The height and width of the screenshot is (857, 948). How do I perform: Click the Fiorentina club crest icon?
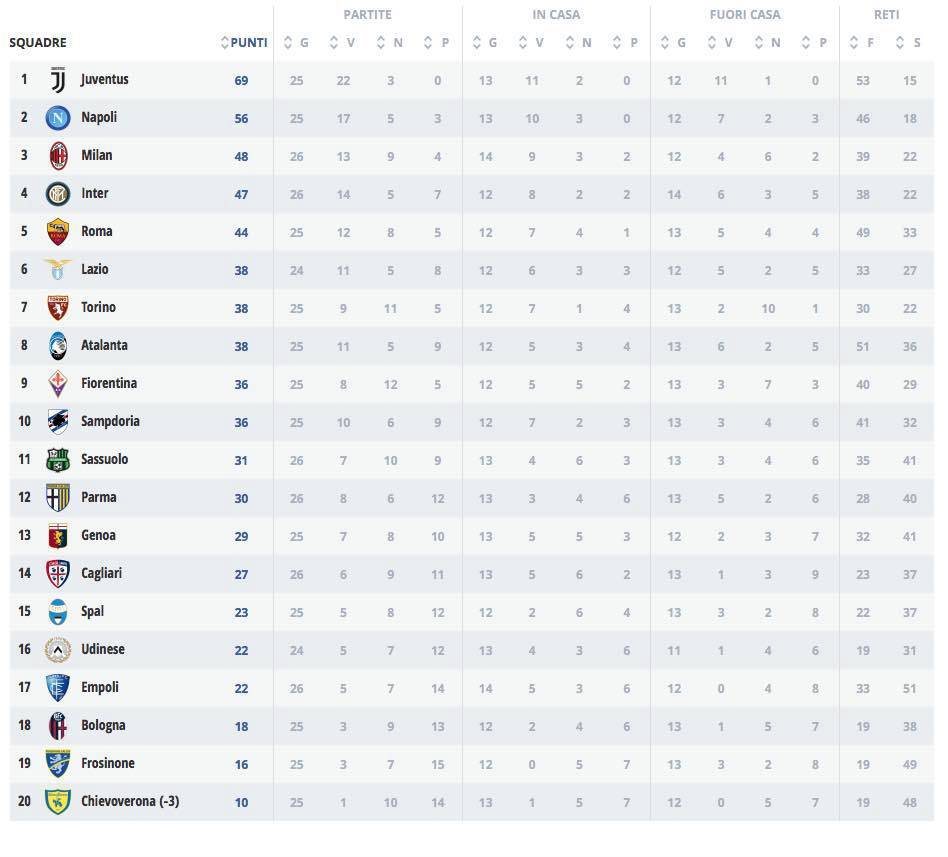click(58, 384)
